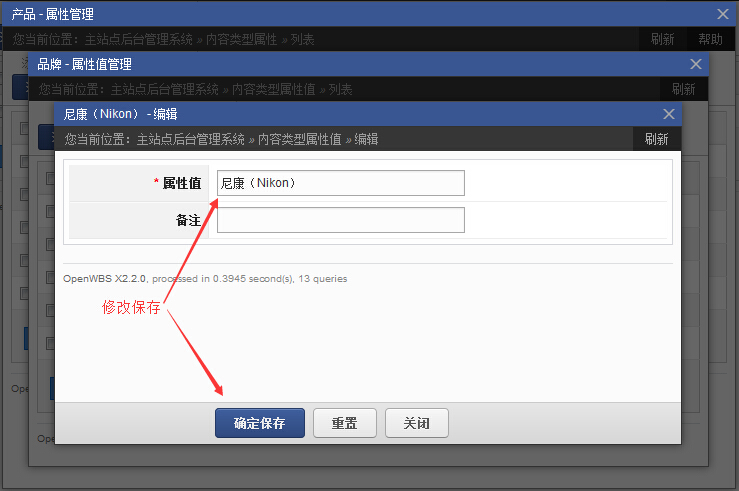Click 列表 breadcrumb in 品牌 - 属性值管理 window
This screenshot has height=491, width=739.
[340, 89]
